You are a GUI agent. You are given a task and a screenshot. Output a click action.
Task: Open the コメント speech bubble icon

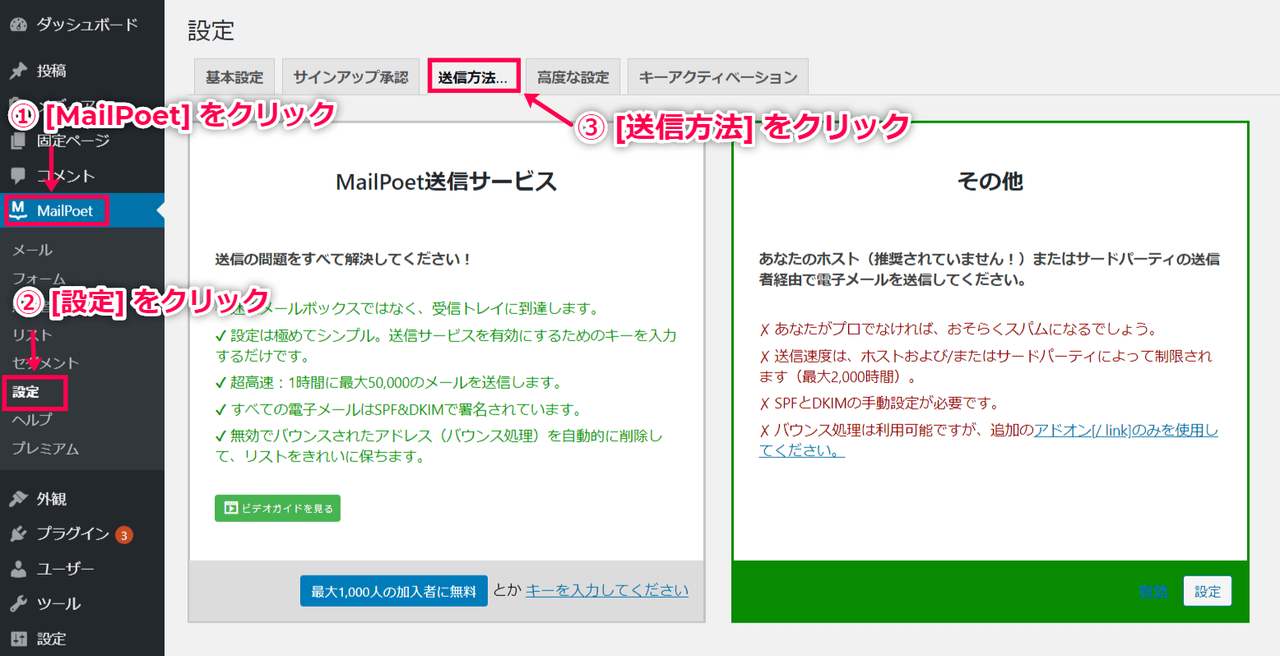point(18,176)
